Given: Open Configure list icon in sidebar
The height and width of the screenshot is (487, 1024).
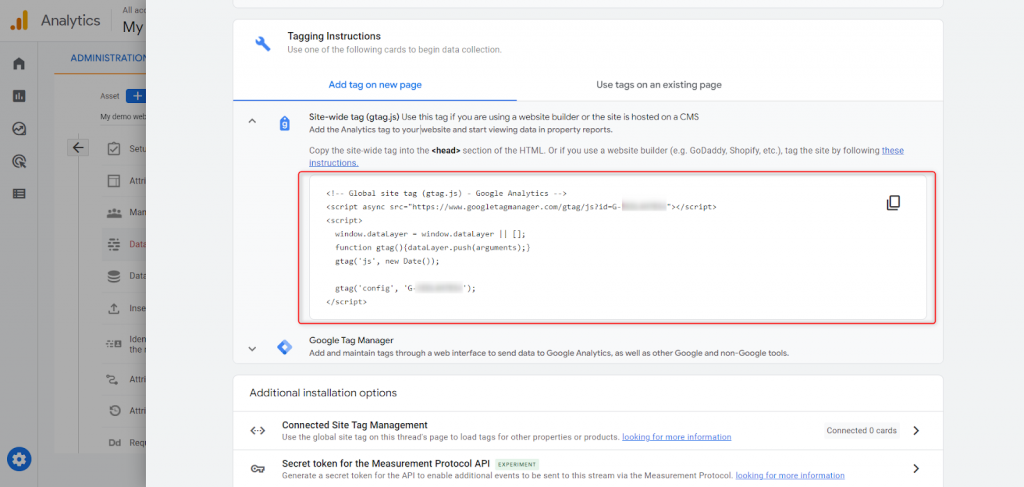Looking at the screenshot, I should pyautogui.click(x=19, y=193).
